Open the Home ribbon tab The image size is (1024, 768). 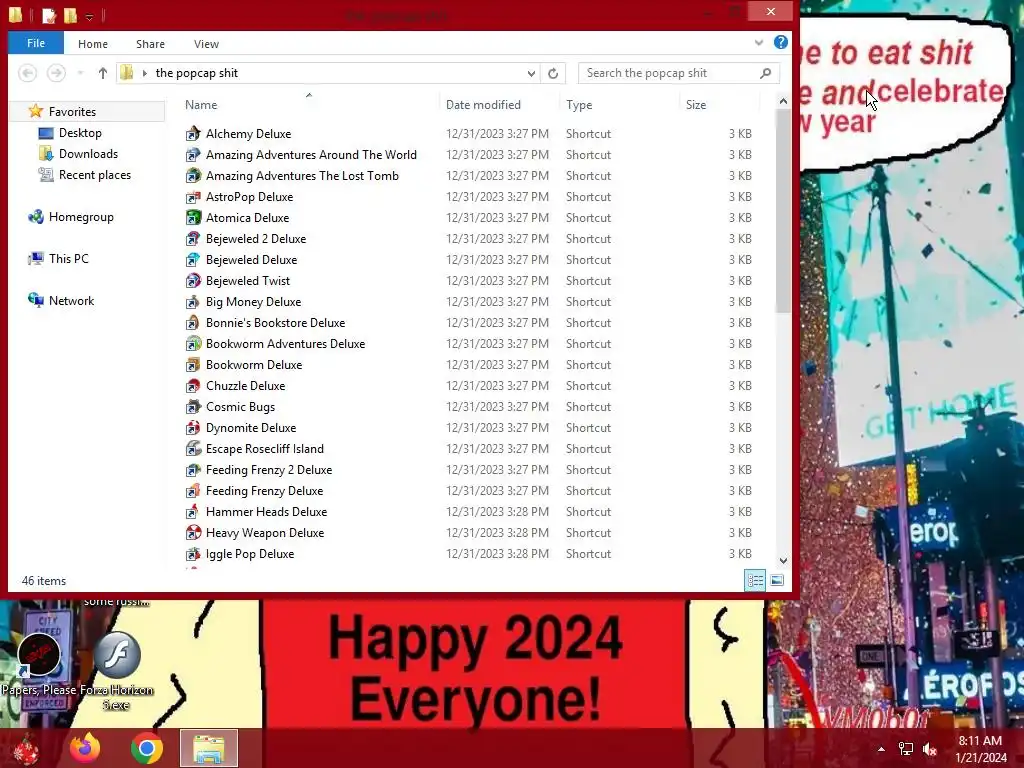[x=93, y=44]
